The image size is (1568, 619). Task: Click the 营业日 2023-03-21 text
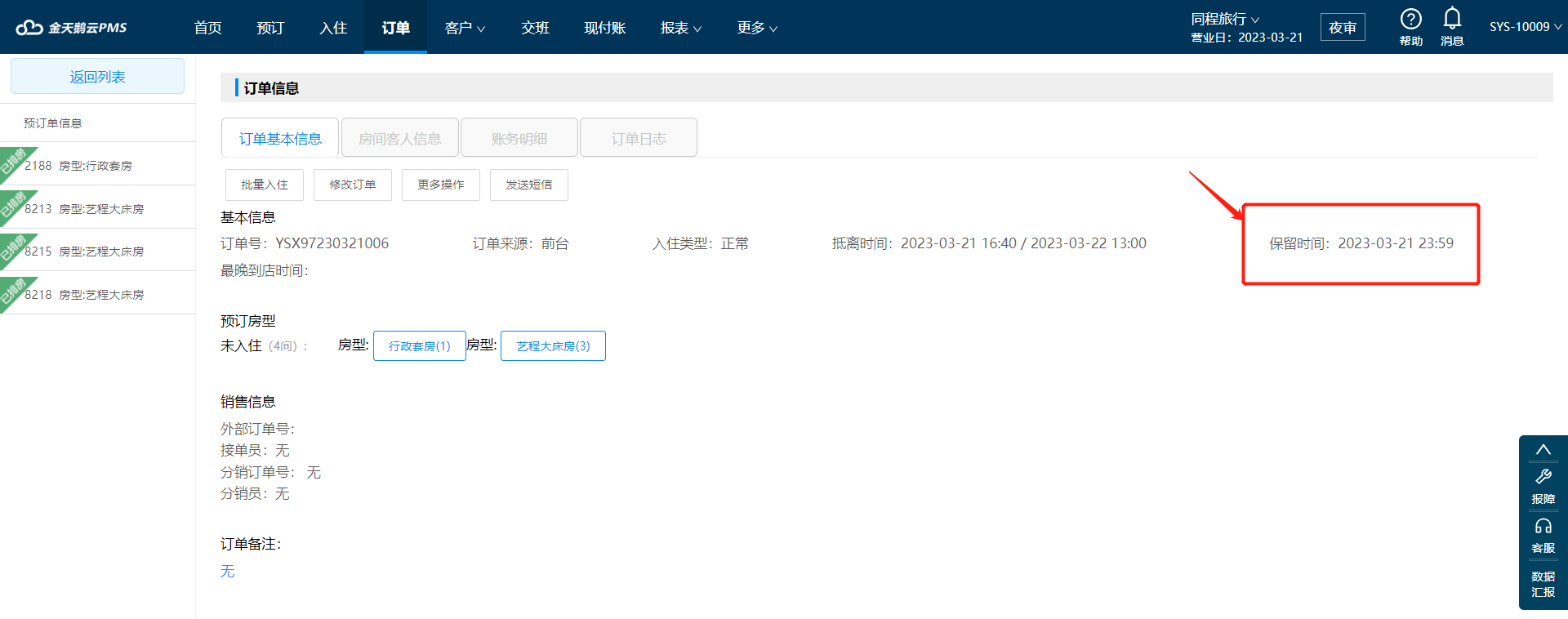point(1246,38)
